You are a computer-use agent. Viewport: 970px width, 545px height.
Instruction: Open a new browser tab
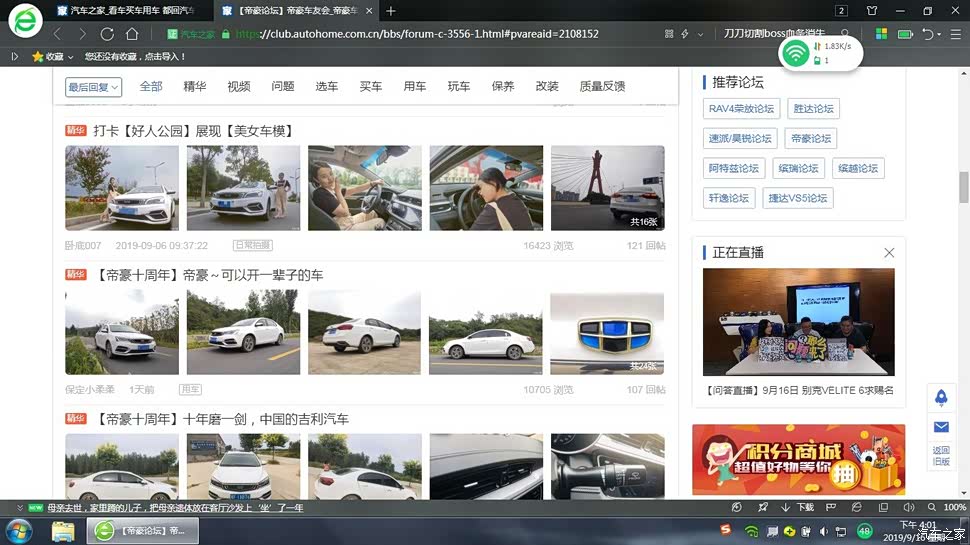(x=390, y=11)
